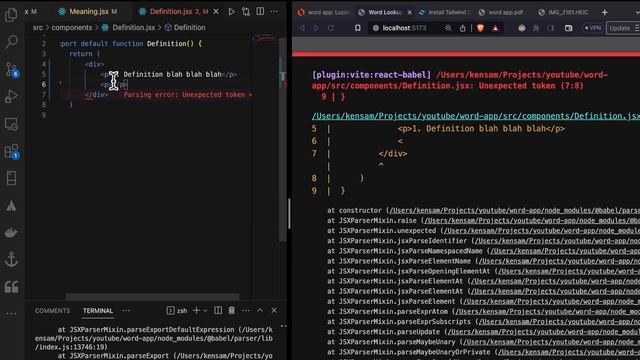This screenshot has height=360, width=640.
Task: Open the Brave Wallet icon
Action: [569, 28]
